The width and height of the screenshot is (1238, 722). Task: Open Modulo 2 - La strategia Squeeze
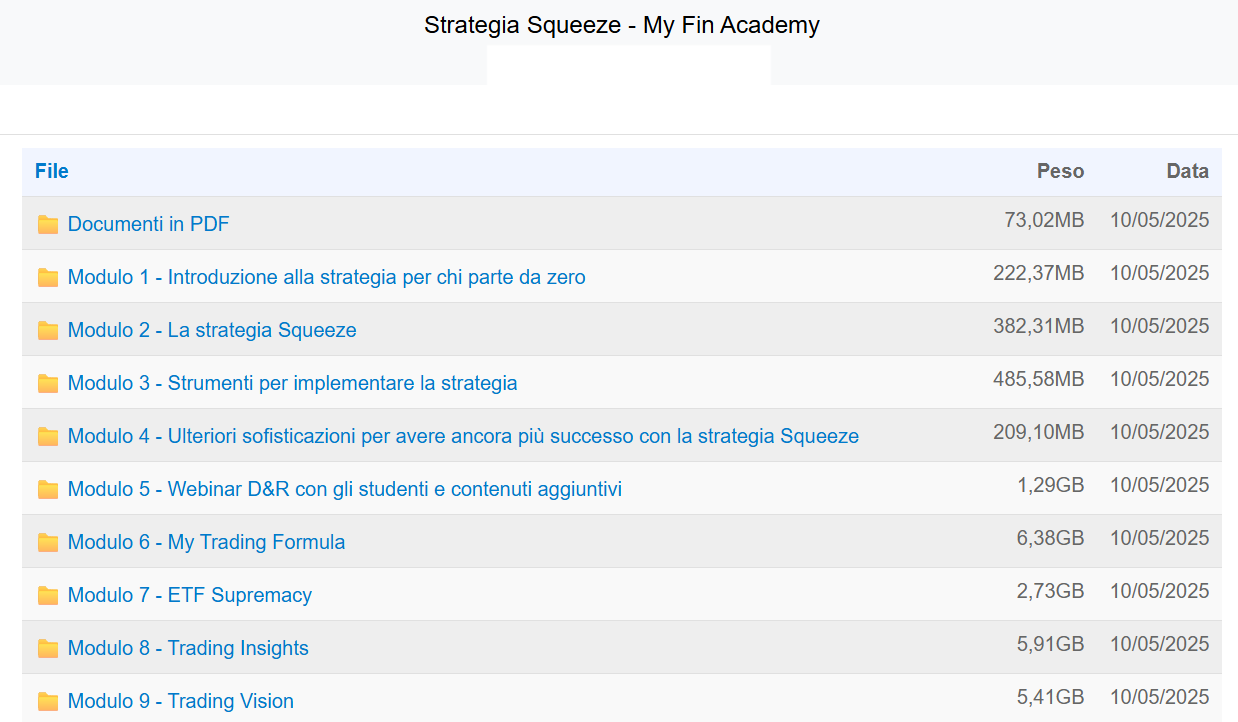pos(212,330)
